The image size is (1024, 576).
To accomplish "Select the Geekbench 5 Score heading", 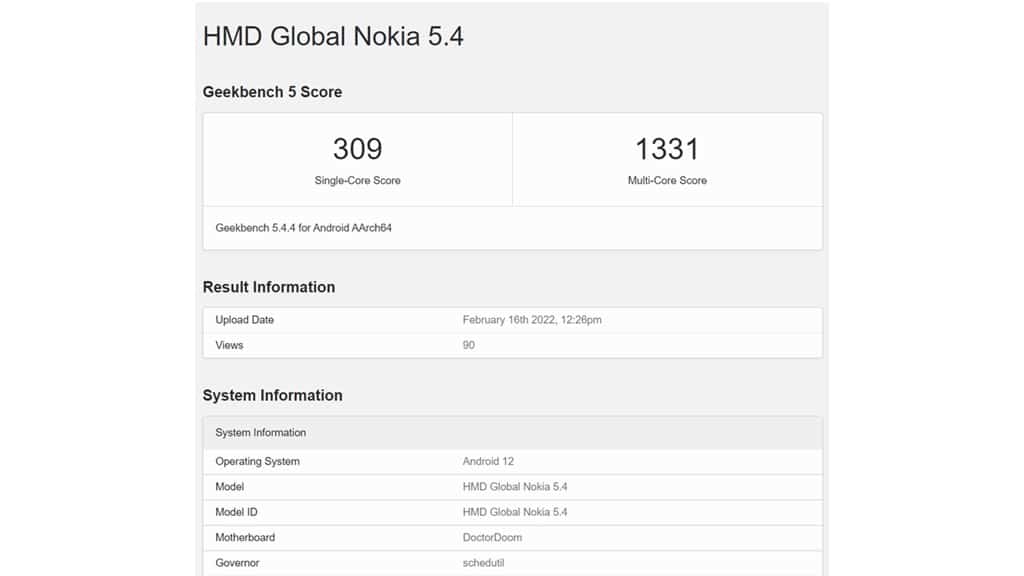I will click(272, 92).
